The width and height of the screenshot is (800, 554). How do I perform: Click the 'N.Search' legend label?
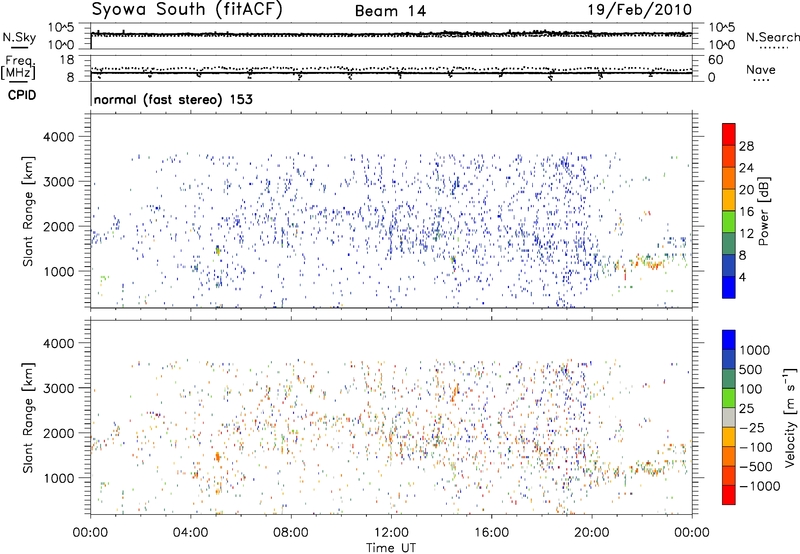click(773, 37)
